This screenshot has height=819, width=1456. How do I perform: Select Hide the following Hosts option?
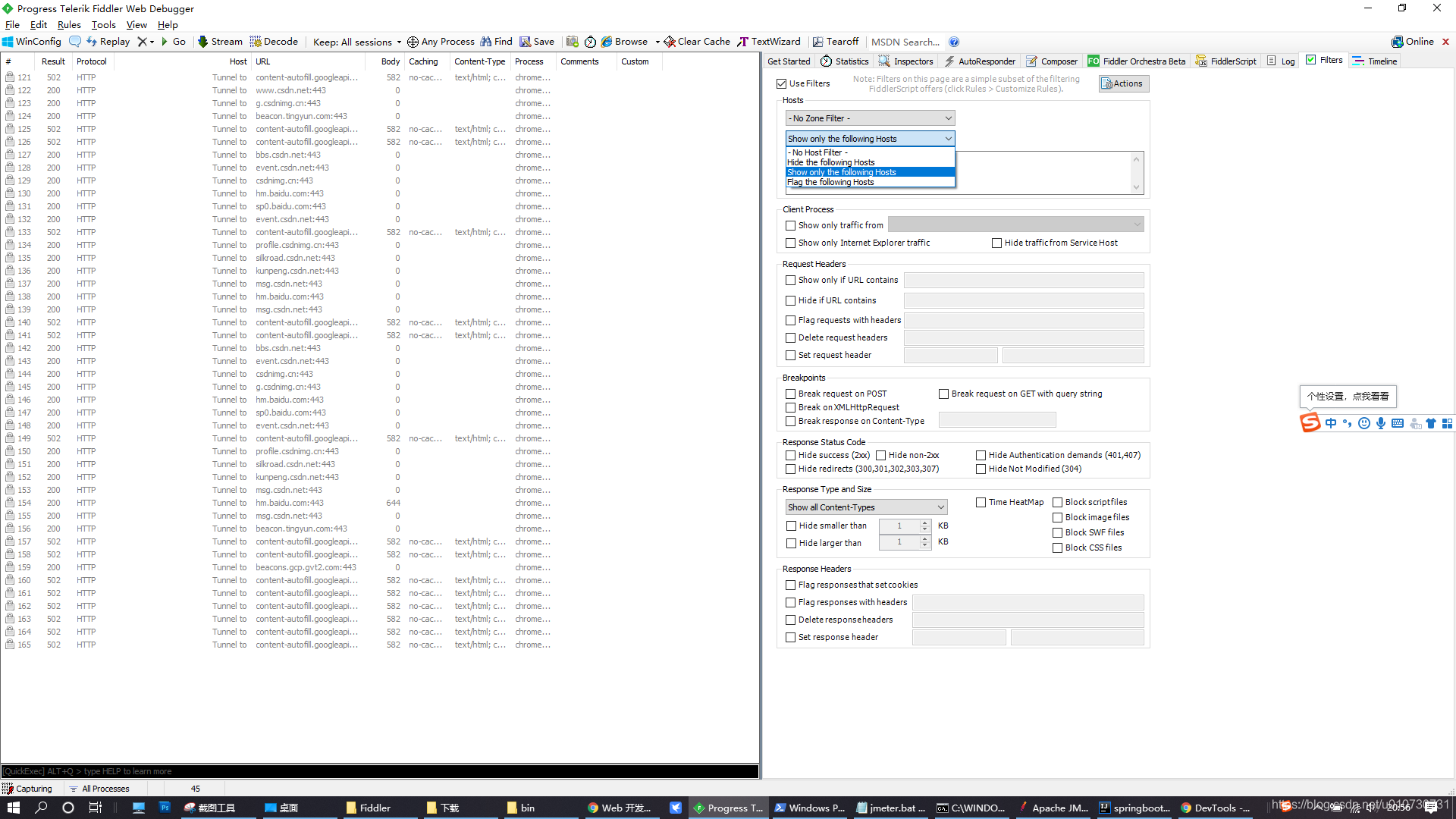(x=831, y=162)
